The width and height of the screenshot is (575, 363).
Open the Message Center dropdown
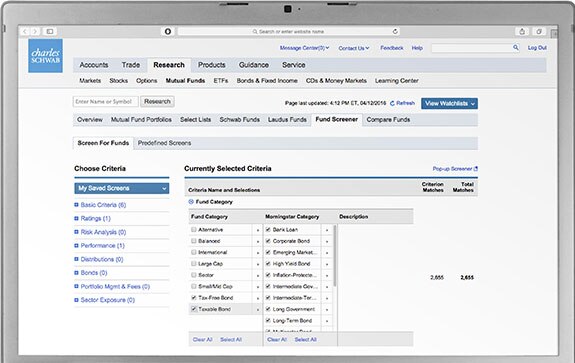304,48
